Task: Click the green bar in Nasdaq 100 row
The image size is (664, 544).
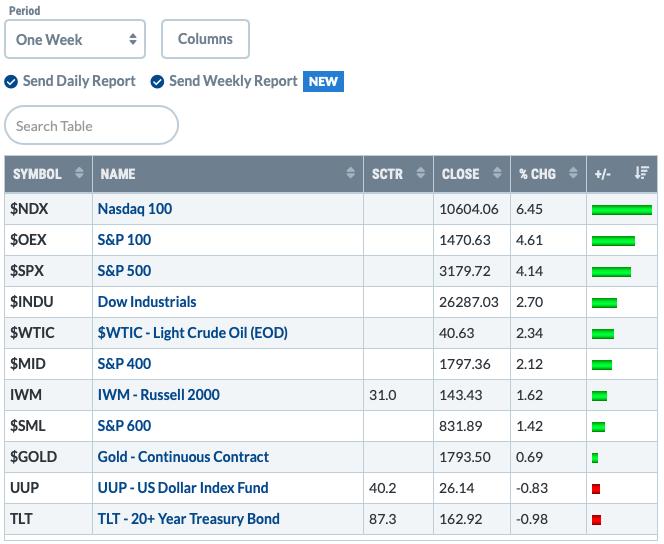Action: (622, 210)
